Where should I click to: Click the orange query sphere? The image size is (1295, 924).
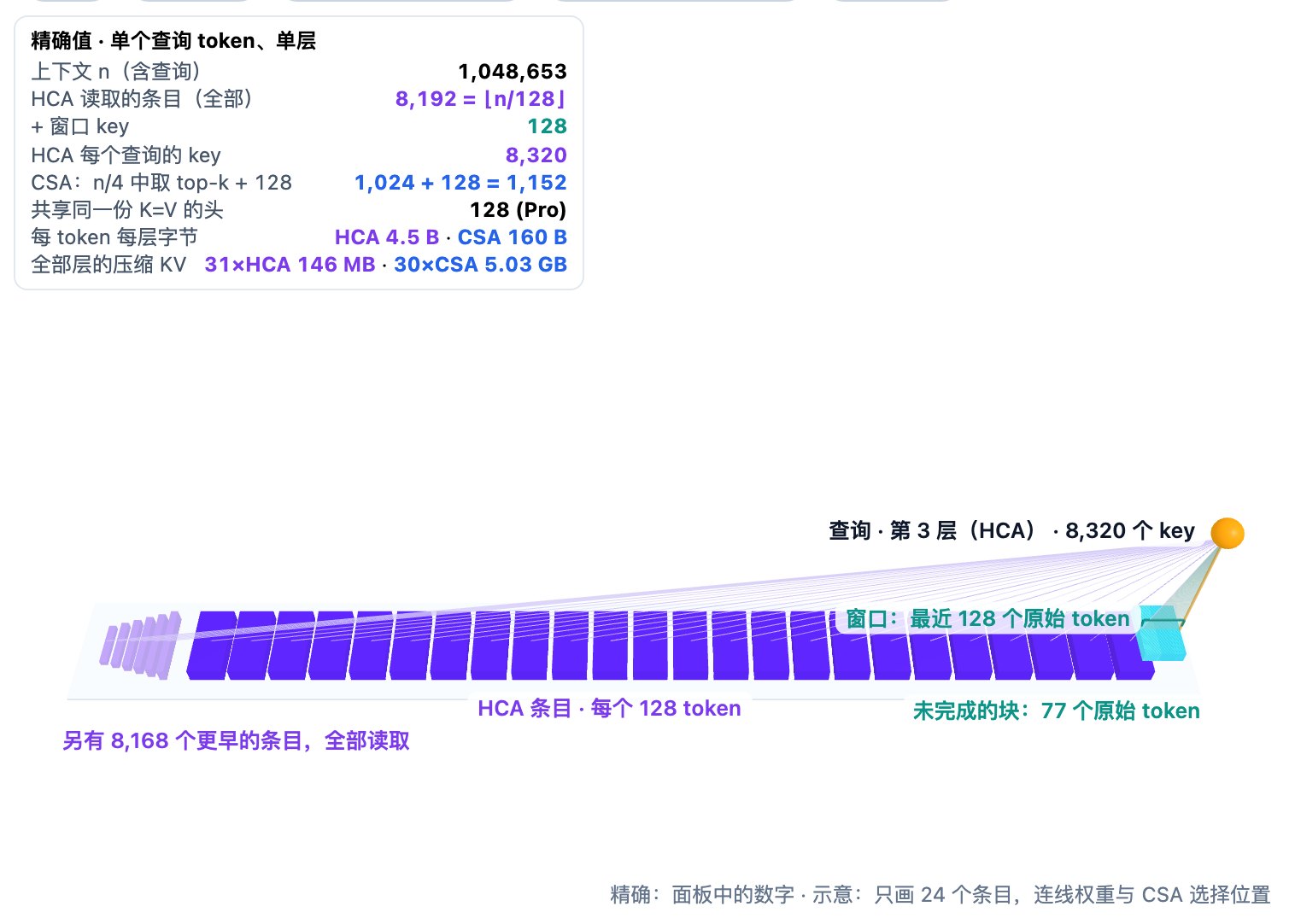[x=1228, y=533]
